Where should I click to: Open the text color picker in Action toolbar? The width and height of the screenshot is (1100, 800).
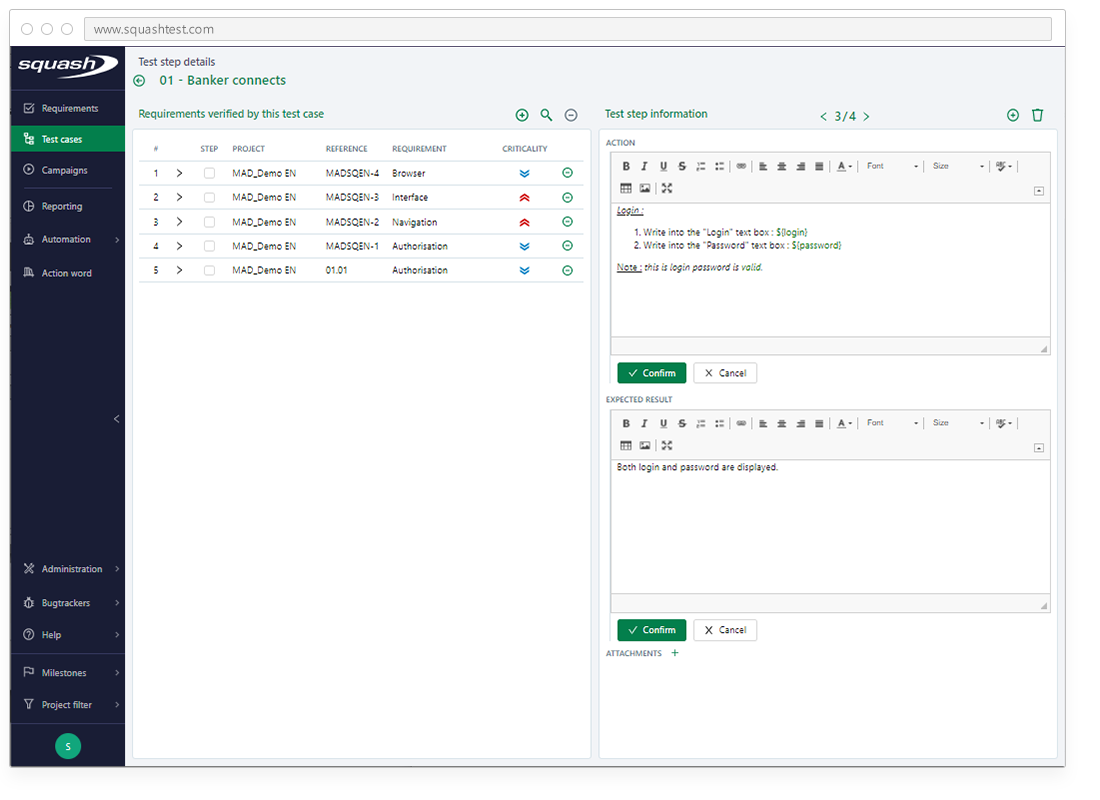tap(843, 166)
